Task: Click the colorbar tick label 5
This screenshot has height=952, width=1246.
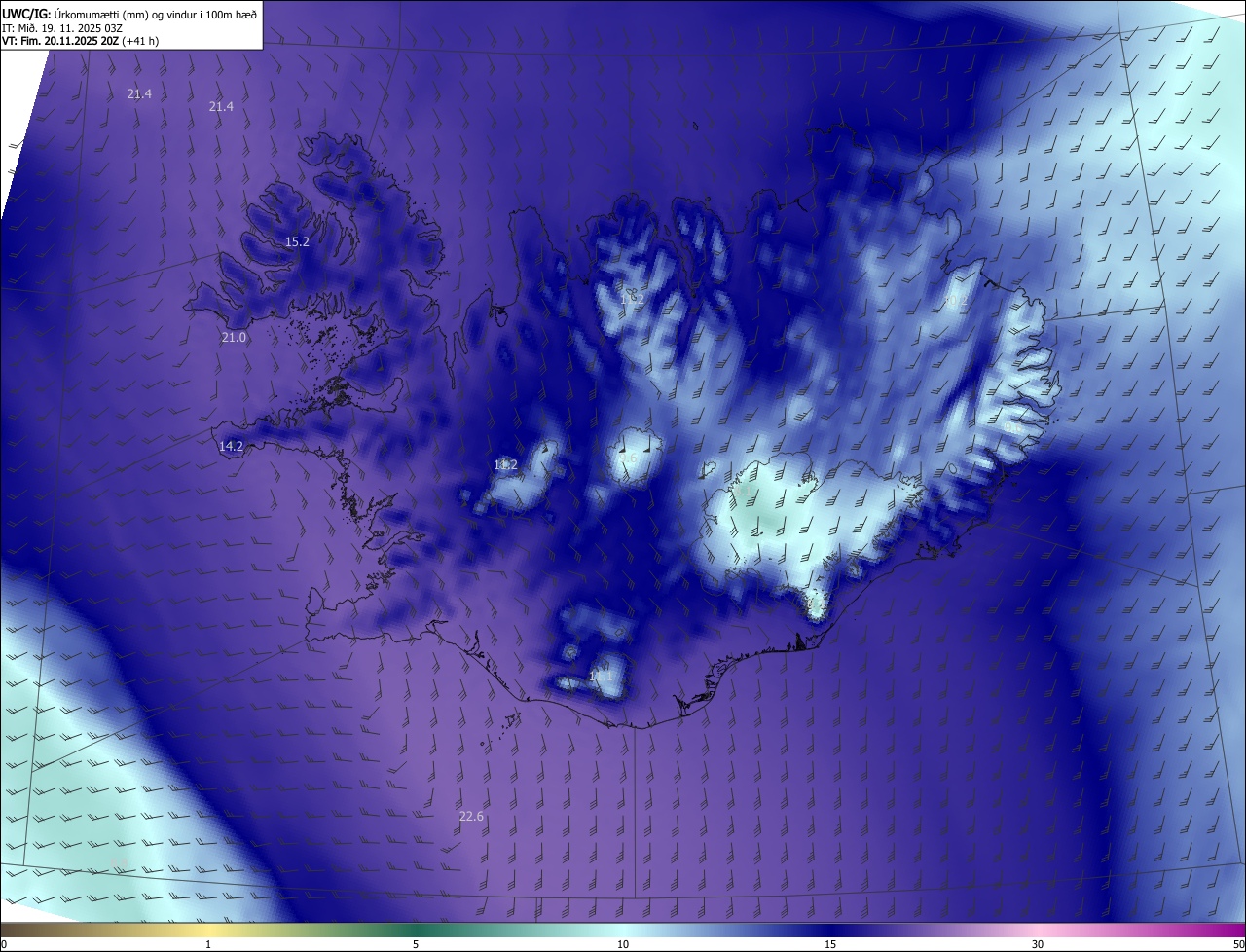Action: coord(416,944)
